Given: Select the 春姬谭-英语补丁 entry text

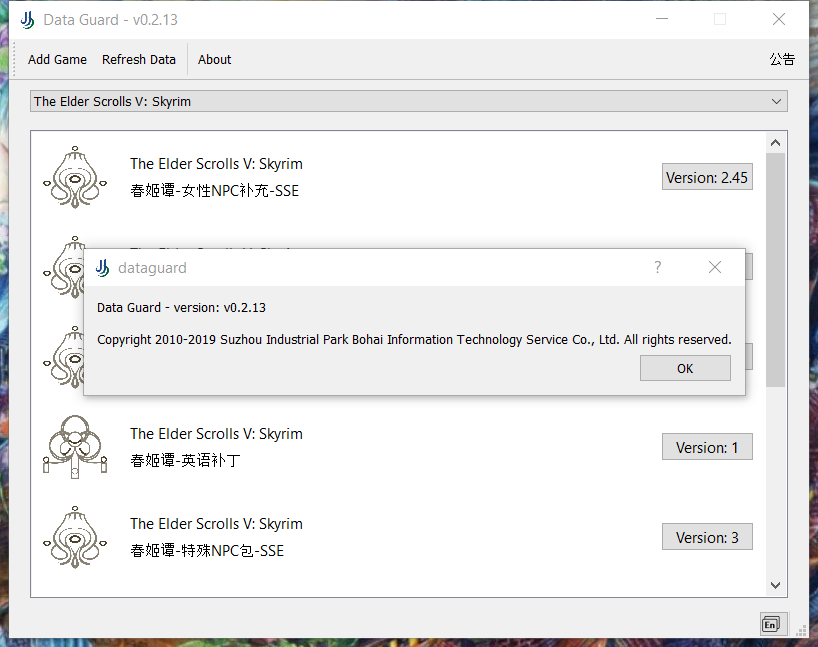Looking at the screenshot, I should tap(185, 461).
